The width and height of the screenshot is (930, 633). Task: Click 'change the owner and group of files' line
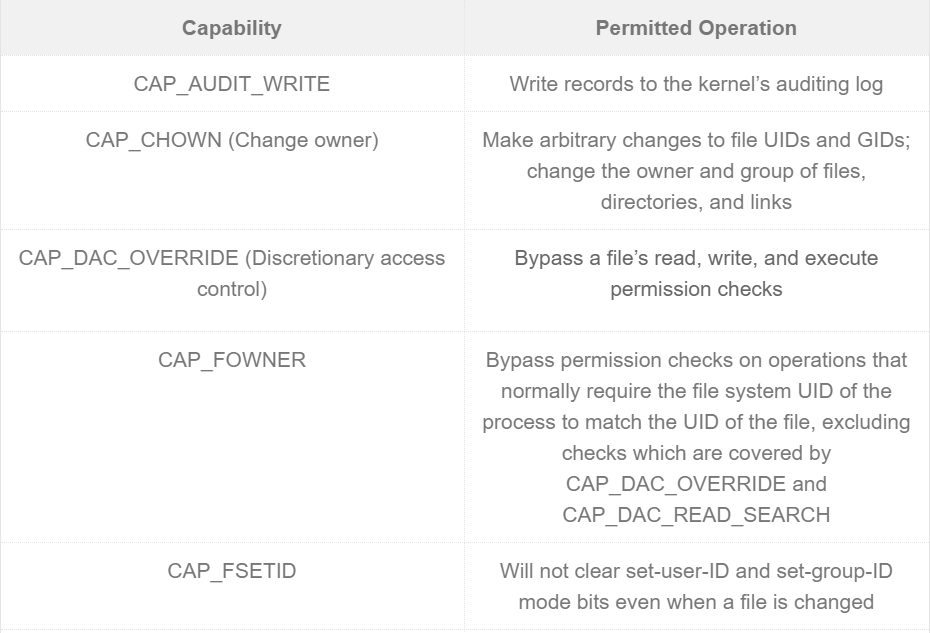[696, 171]
